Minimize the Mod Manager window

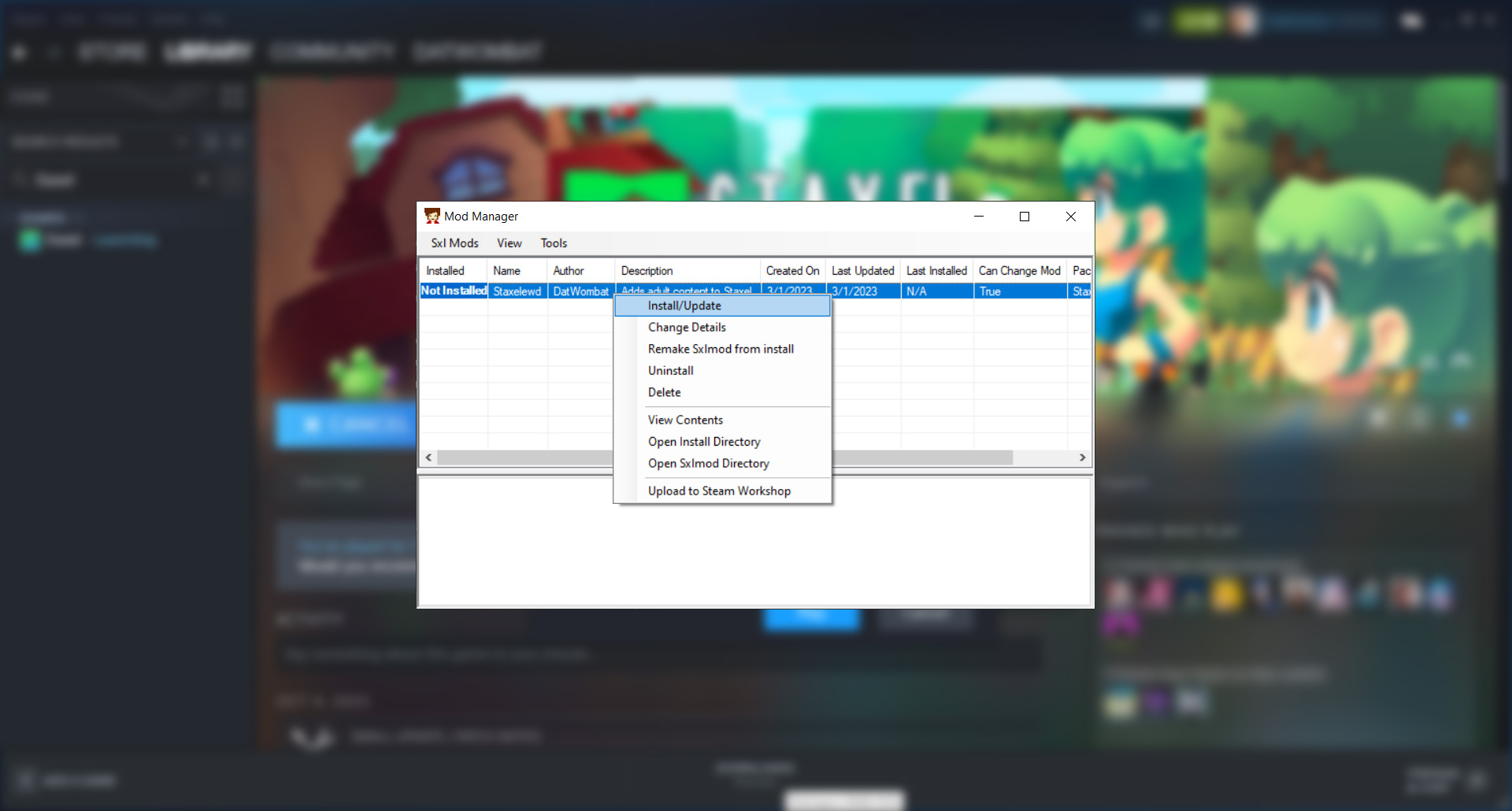979,217
